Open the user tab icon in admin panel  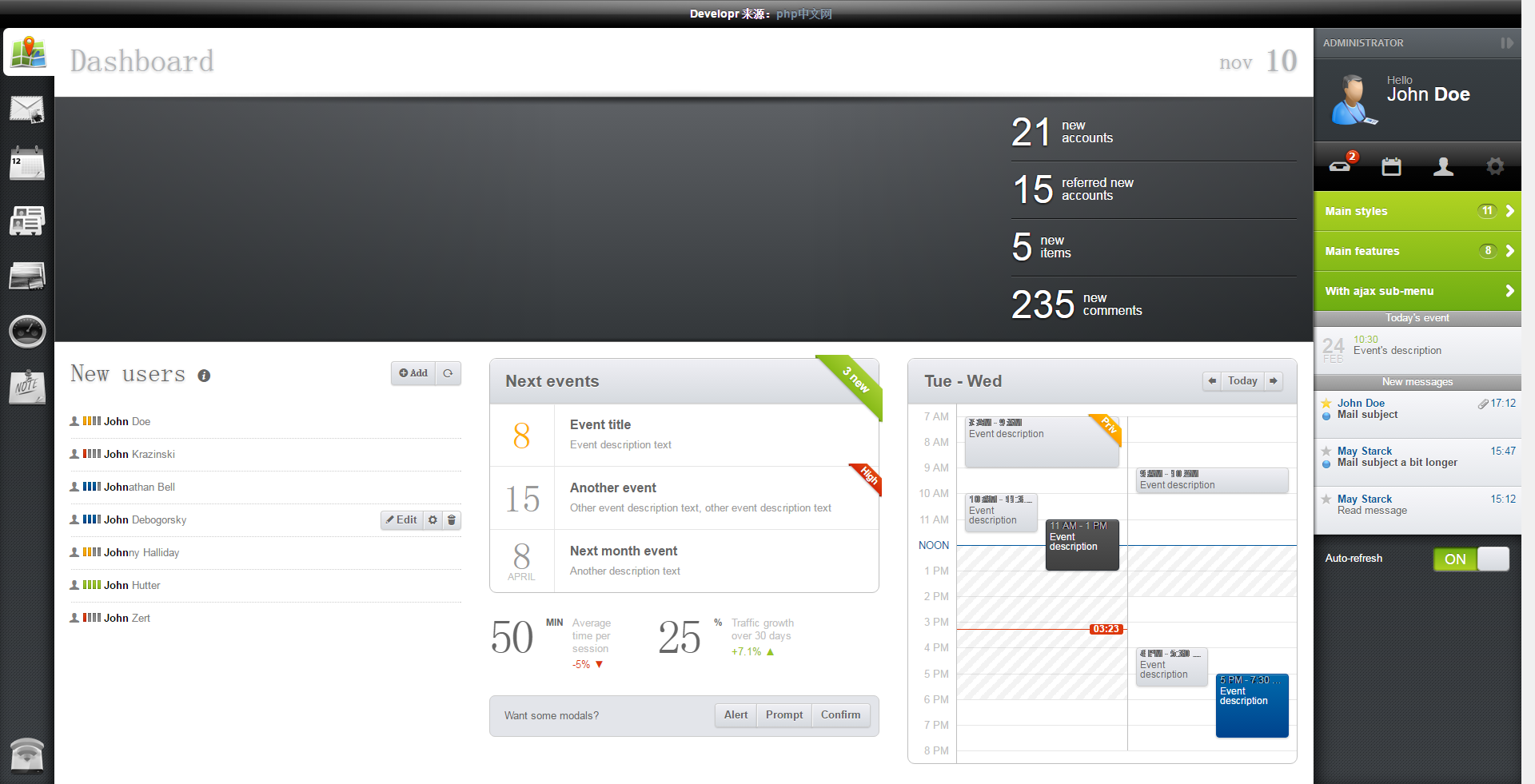[x=1443, y=166]
